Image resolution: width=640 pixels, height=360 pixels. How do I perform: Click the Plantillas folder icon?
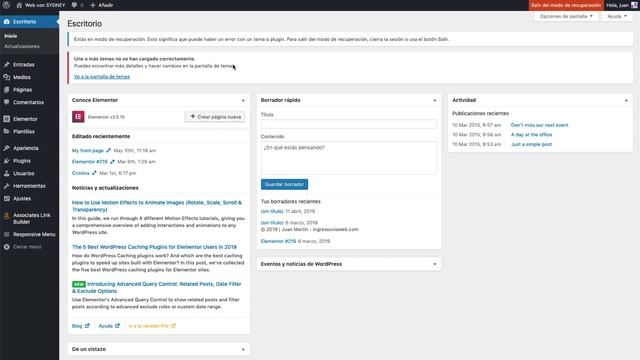click(7, 131)
